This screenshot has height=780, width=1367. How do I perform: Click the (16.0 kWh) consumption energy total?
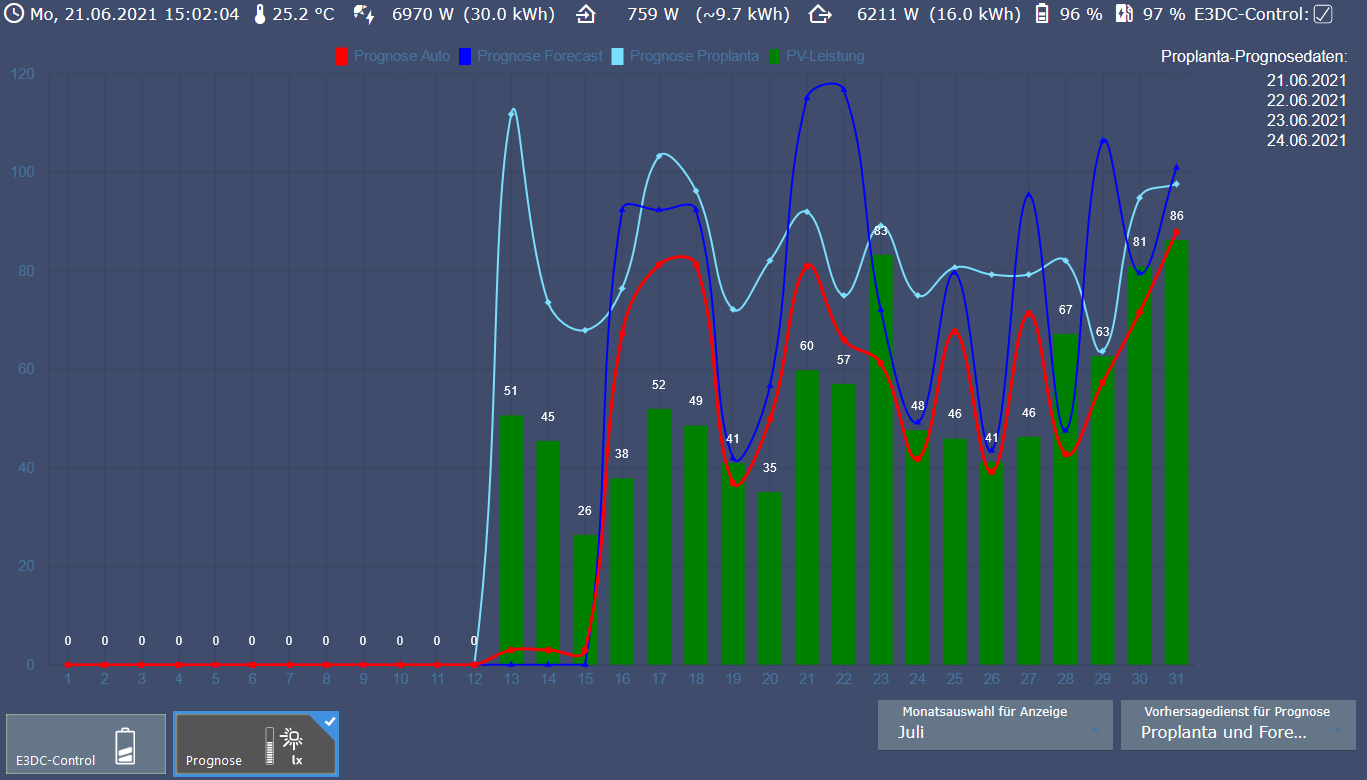pos(973,14)
